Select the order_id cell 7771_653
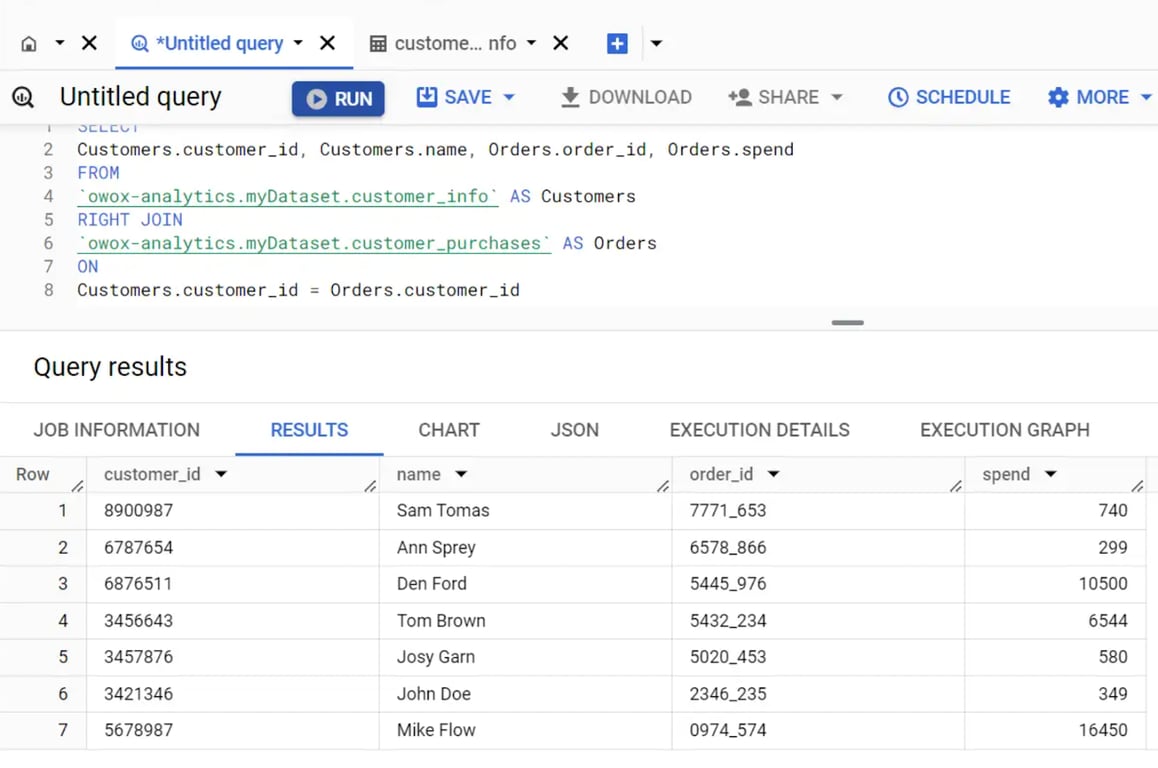This screenshot has width=1158, height=768. [818, 511]
